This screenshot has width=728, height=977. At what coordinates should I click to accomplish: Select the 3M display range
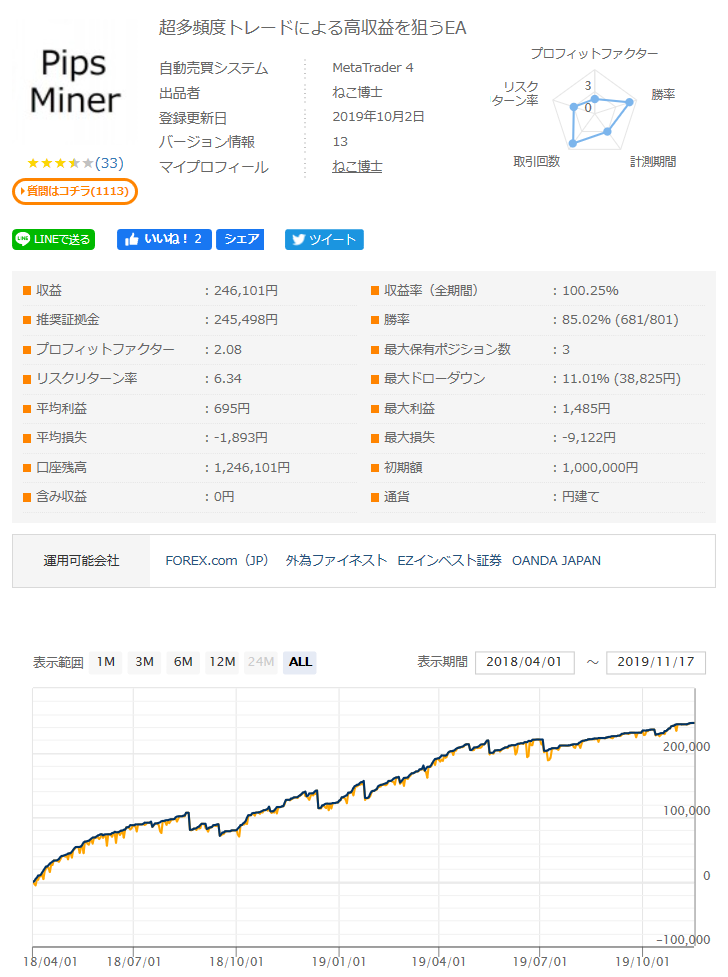pos(145,662)
